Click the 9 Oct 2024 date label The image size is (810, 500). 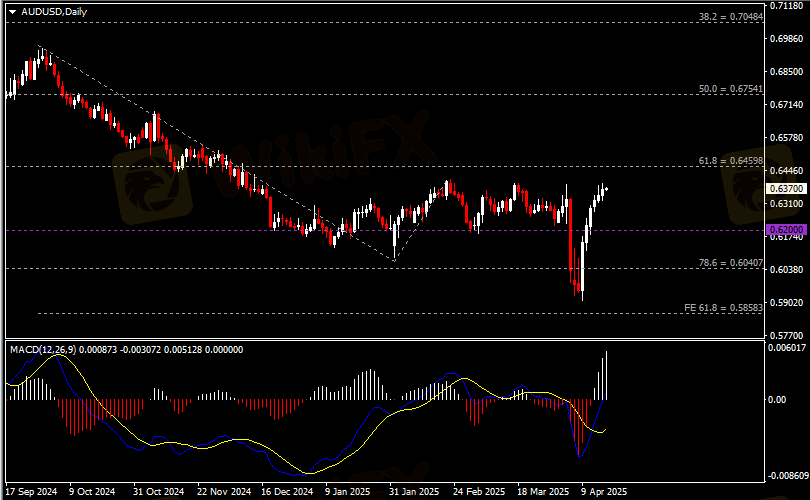[x=92, y=492]
